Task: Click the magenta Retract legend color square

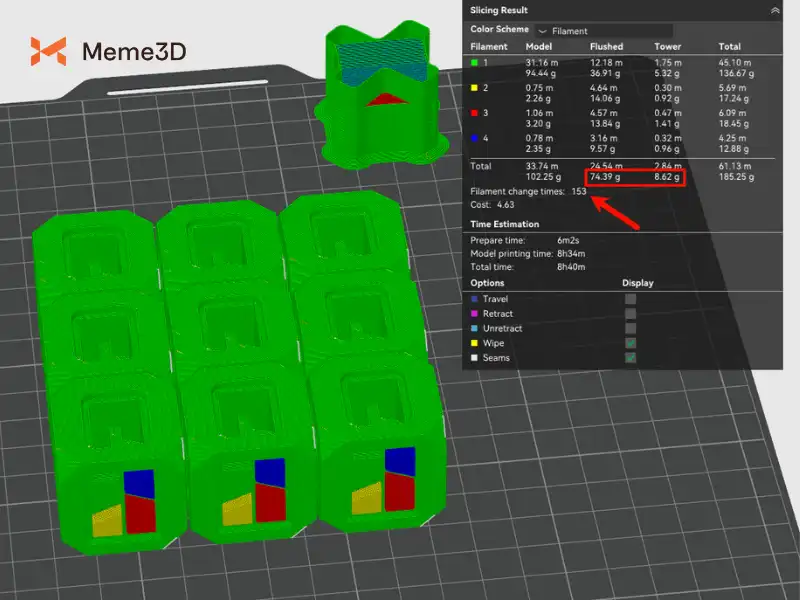Action: pyautogui.click(x=474, y=314)
